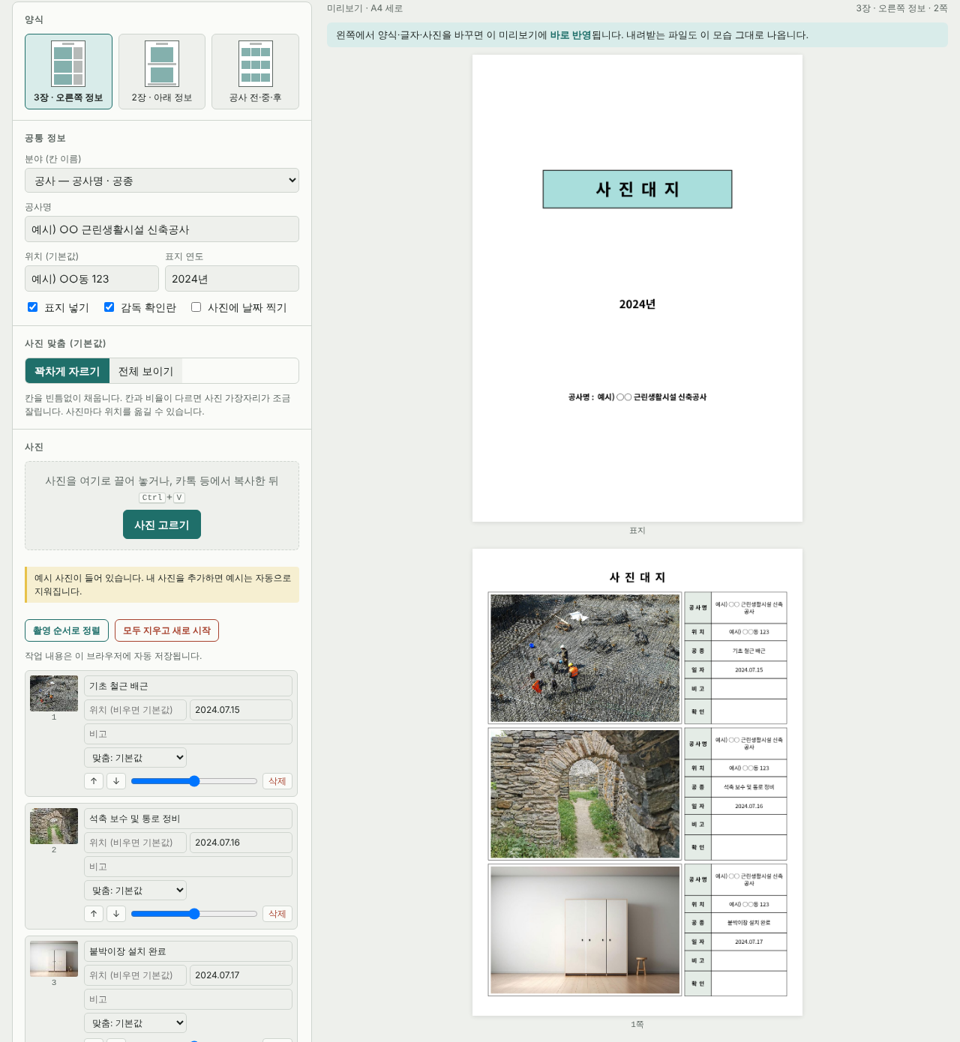
Task: Adjust the position slider for 기초 철근 배근
Action: pyautogui.click(x=194, y=781)
